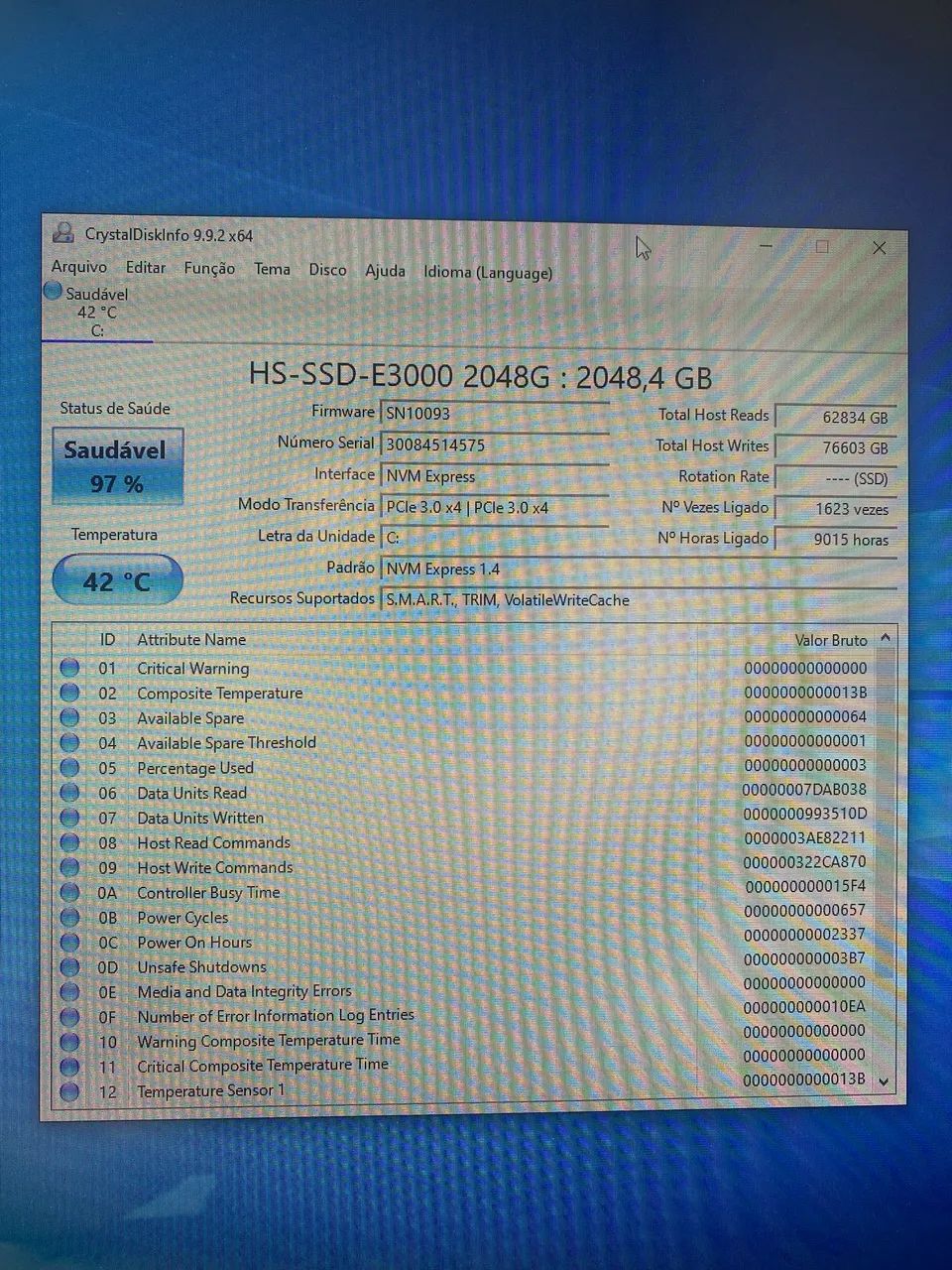Click the 42 °C temperature button
Screen dimensions: 952x1270
pyautogui.click(x=117, y=580)
